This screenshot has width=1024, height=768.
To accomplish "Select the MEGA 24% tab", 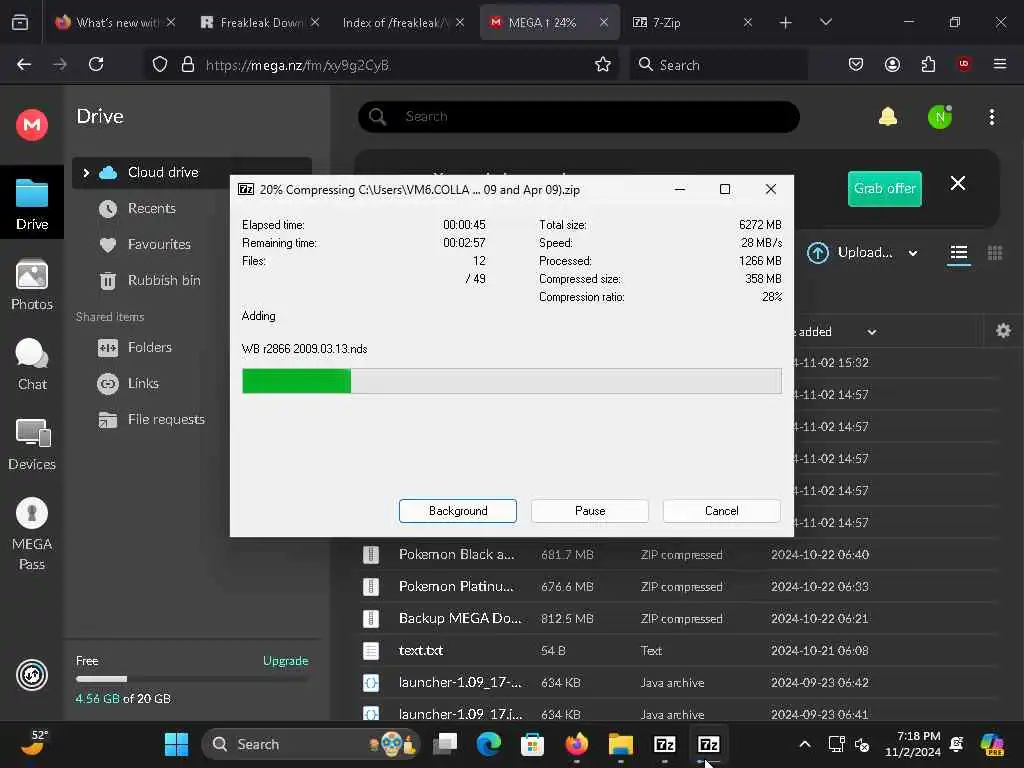I will tap(548, 22).
